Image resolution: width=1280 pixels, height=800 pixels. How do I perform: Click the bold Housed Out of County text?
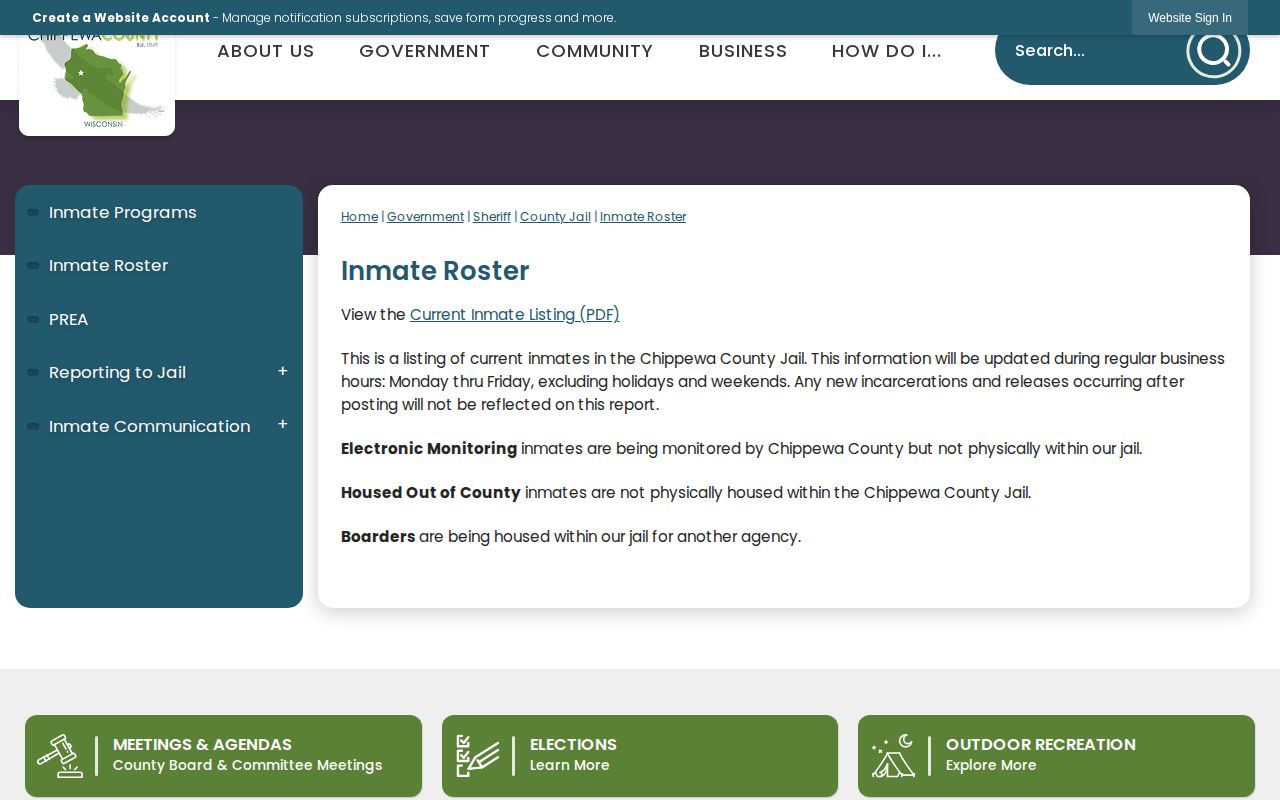coord(431,493)
